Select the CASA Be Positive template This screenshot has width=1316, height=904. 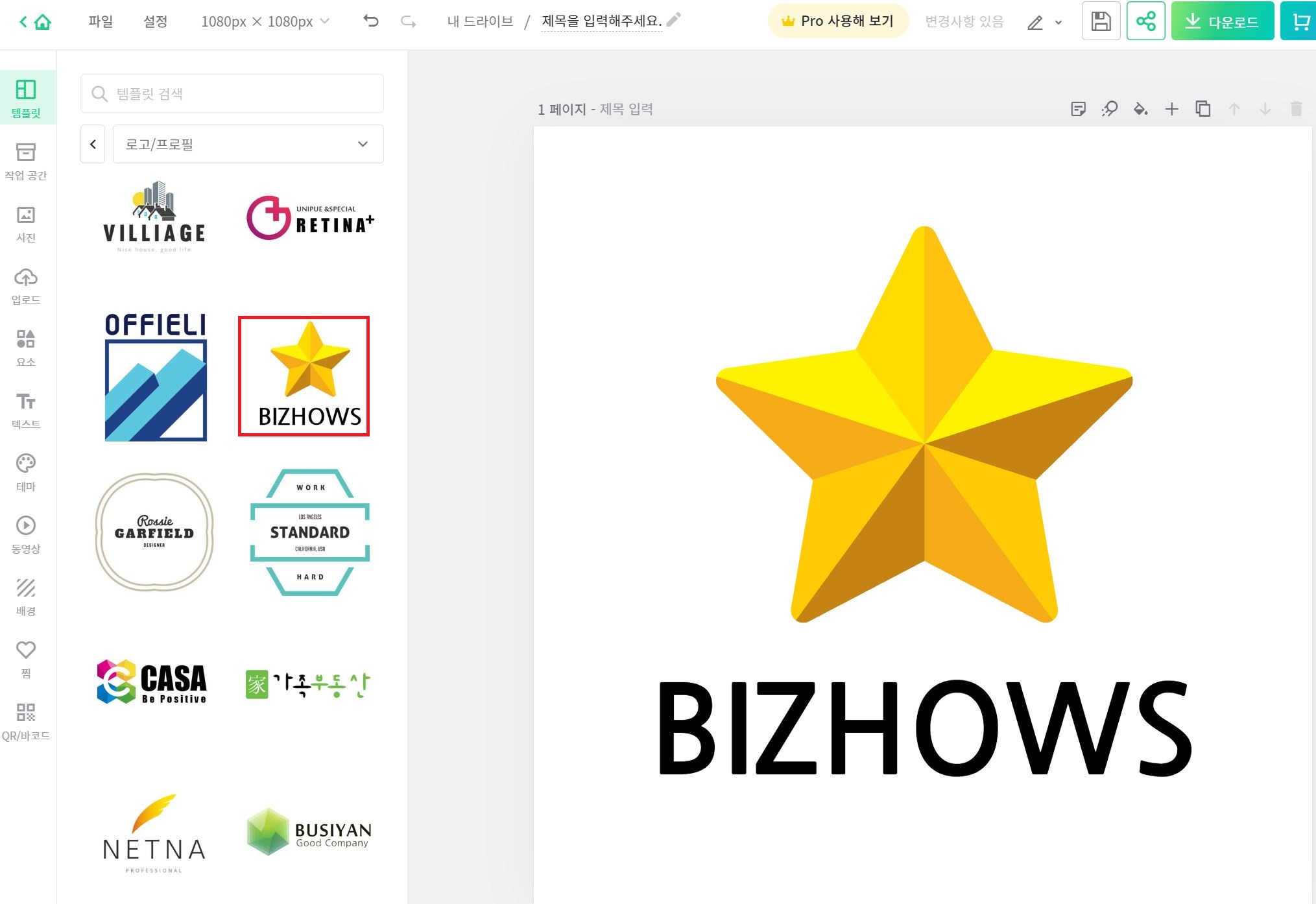tap(152, 682)
